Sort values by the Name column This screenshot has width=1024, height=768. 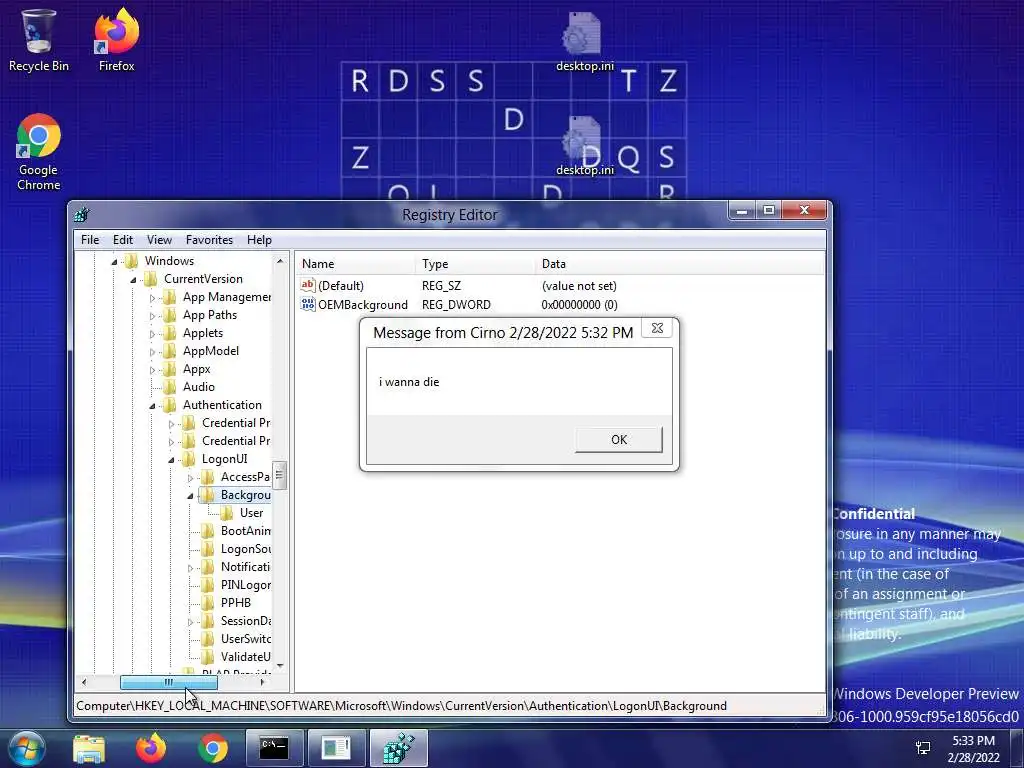point(355,264)
